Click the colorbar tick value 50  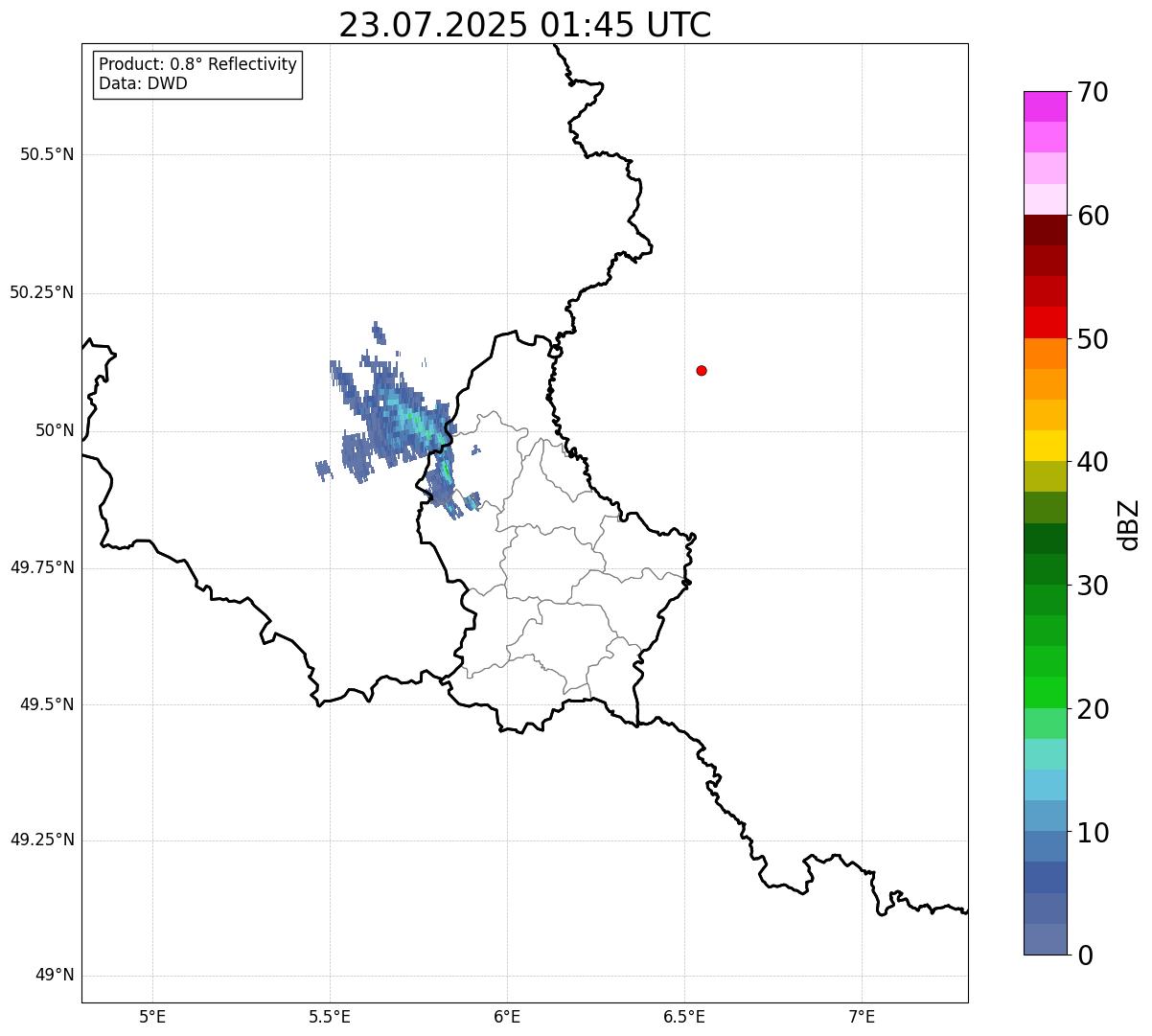[x=1093, y=339]
